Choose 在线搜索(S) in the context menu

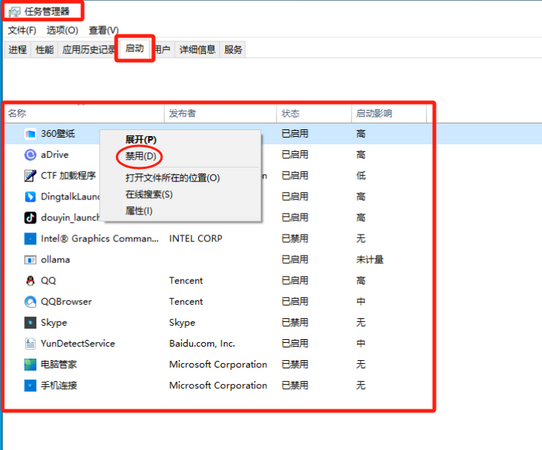149,194
